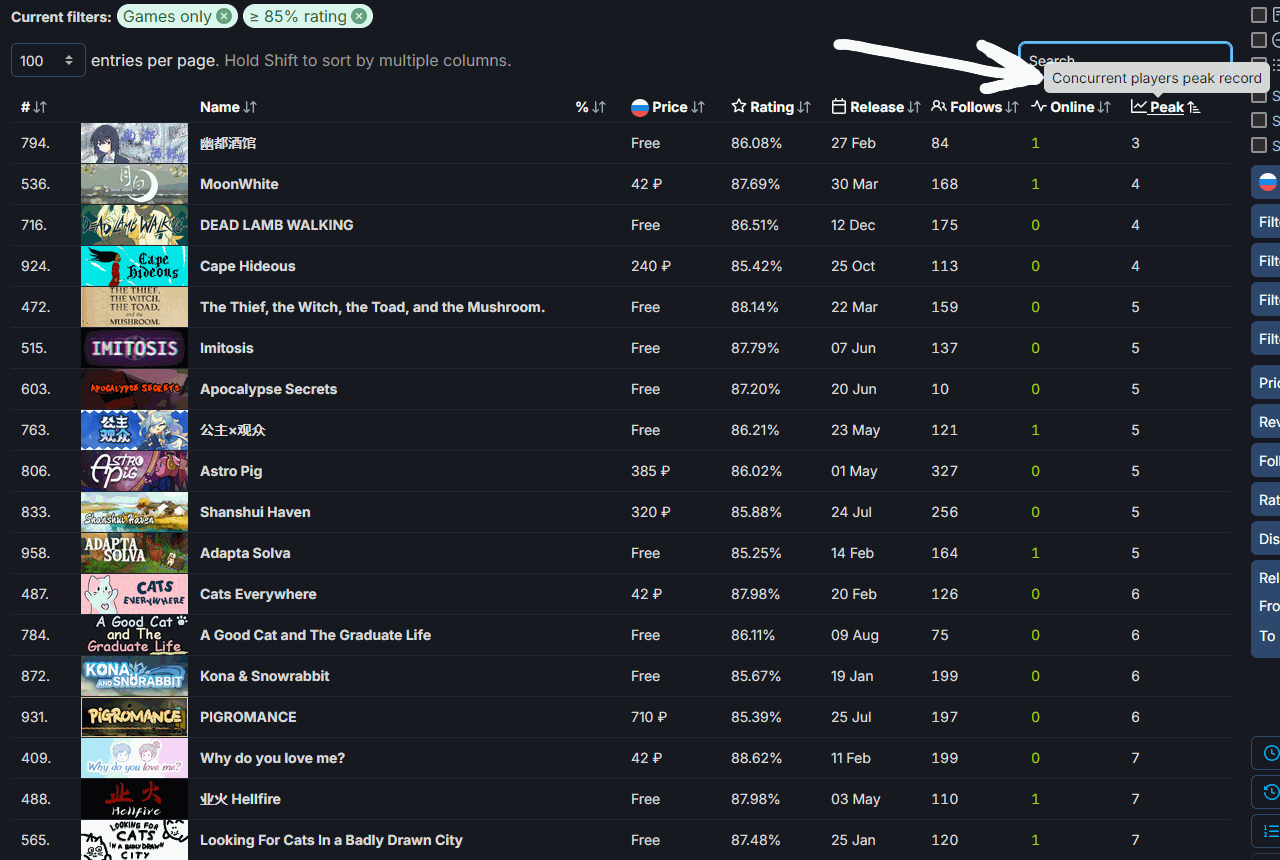This screenshot has height=860, width=1280.
Task: Open the 'Why do you love me?' link
Action: 272,758
